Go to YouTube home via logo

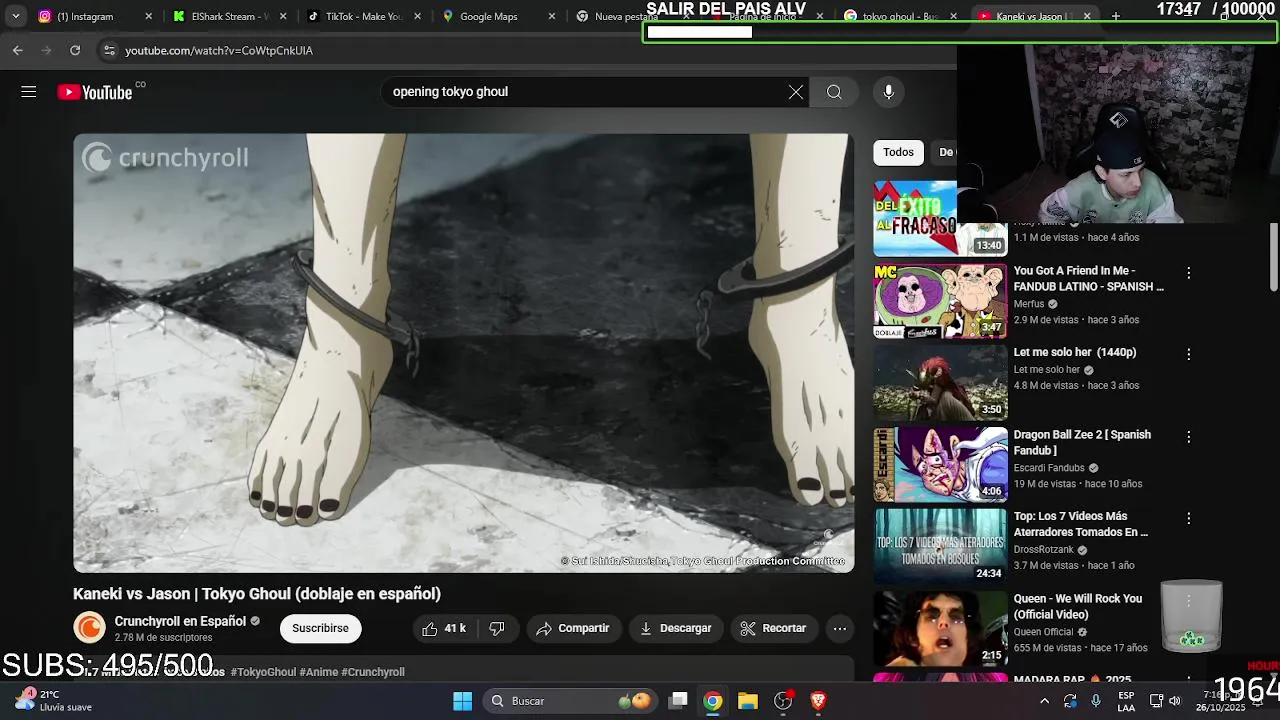[x=95, y=92]
